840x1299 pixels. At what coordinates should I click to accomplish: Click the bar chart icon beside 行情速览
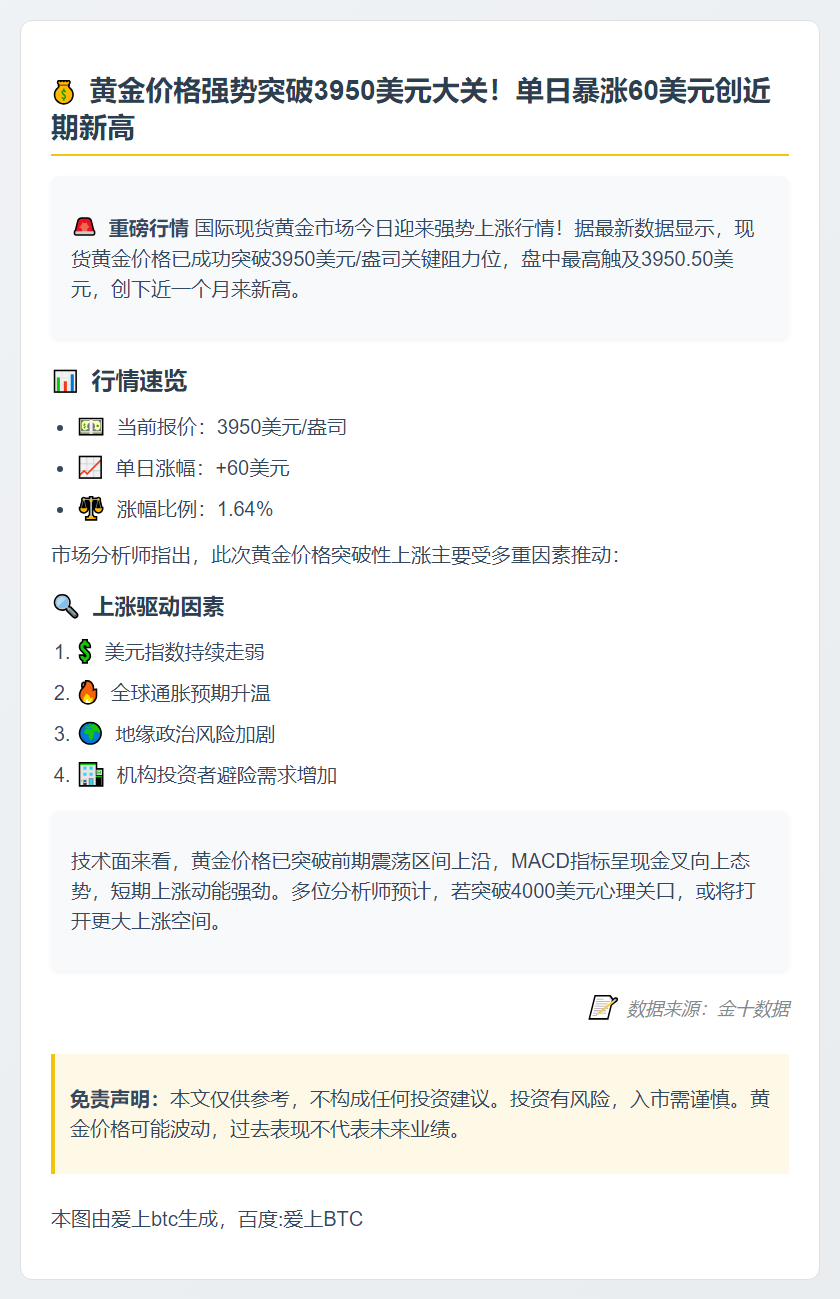64,381
